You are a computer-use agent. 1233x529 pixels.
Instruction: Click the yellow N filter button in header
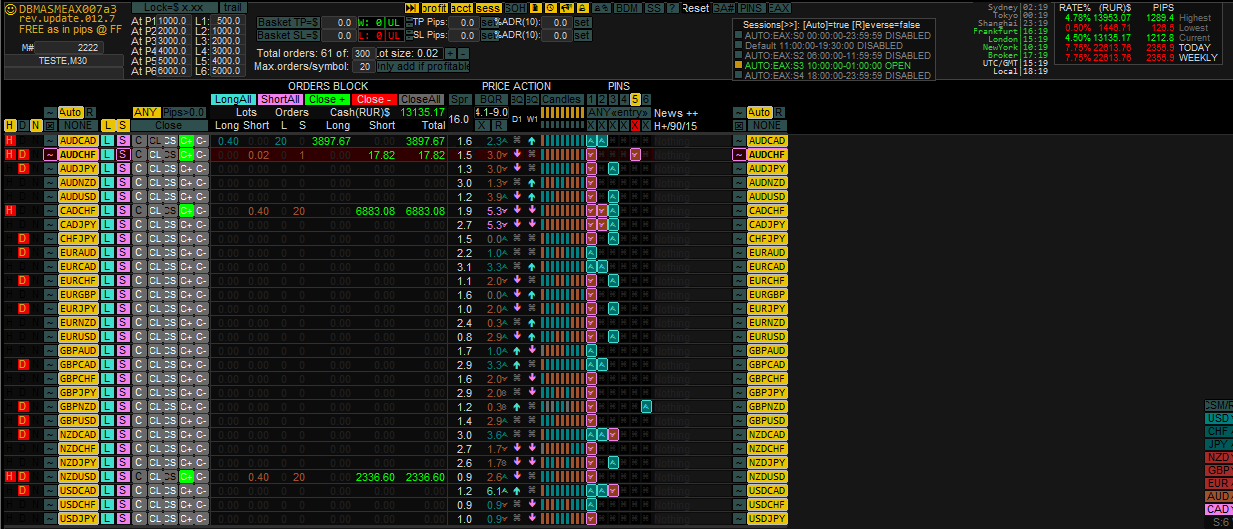coord(36,125)
